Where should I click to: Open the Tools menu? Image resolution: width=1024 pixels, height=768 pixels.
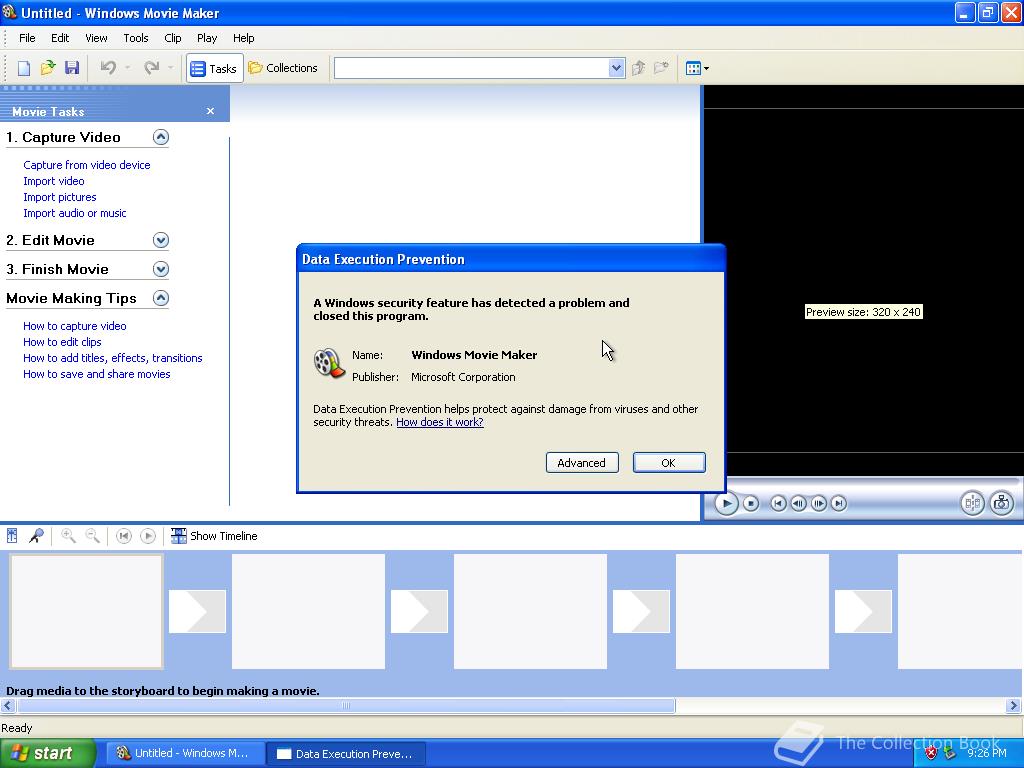tap(136, 38)
